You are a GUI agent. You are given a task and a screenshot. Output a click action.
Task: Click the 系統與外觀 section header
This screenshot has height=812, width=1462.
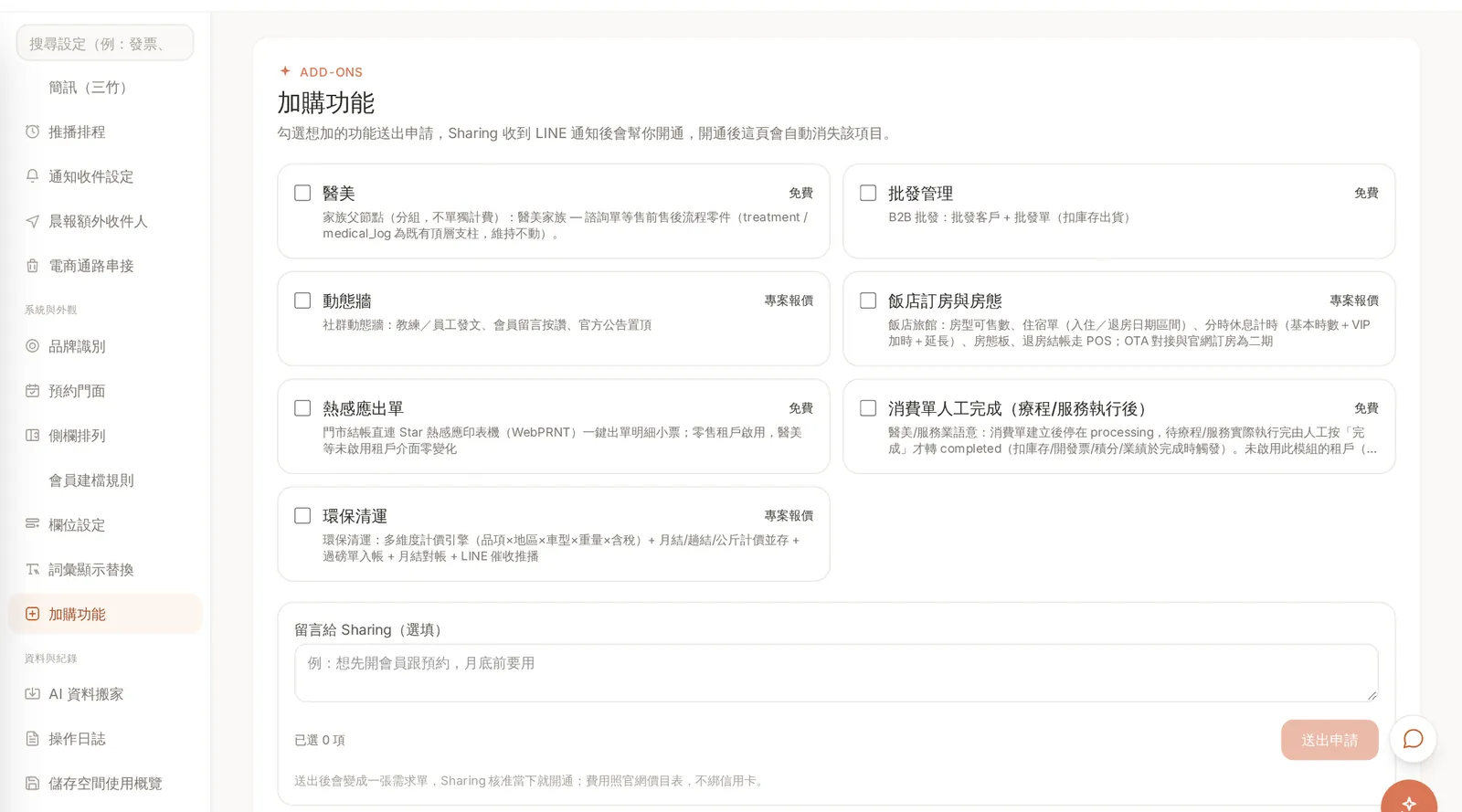pyautogui.click(x=50, y=310)
